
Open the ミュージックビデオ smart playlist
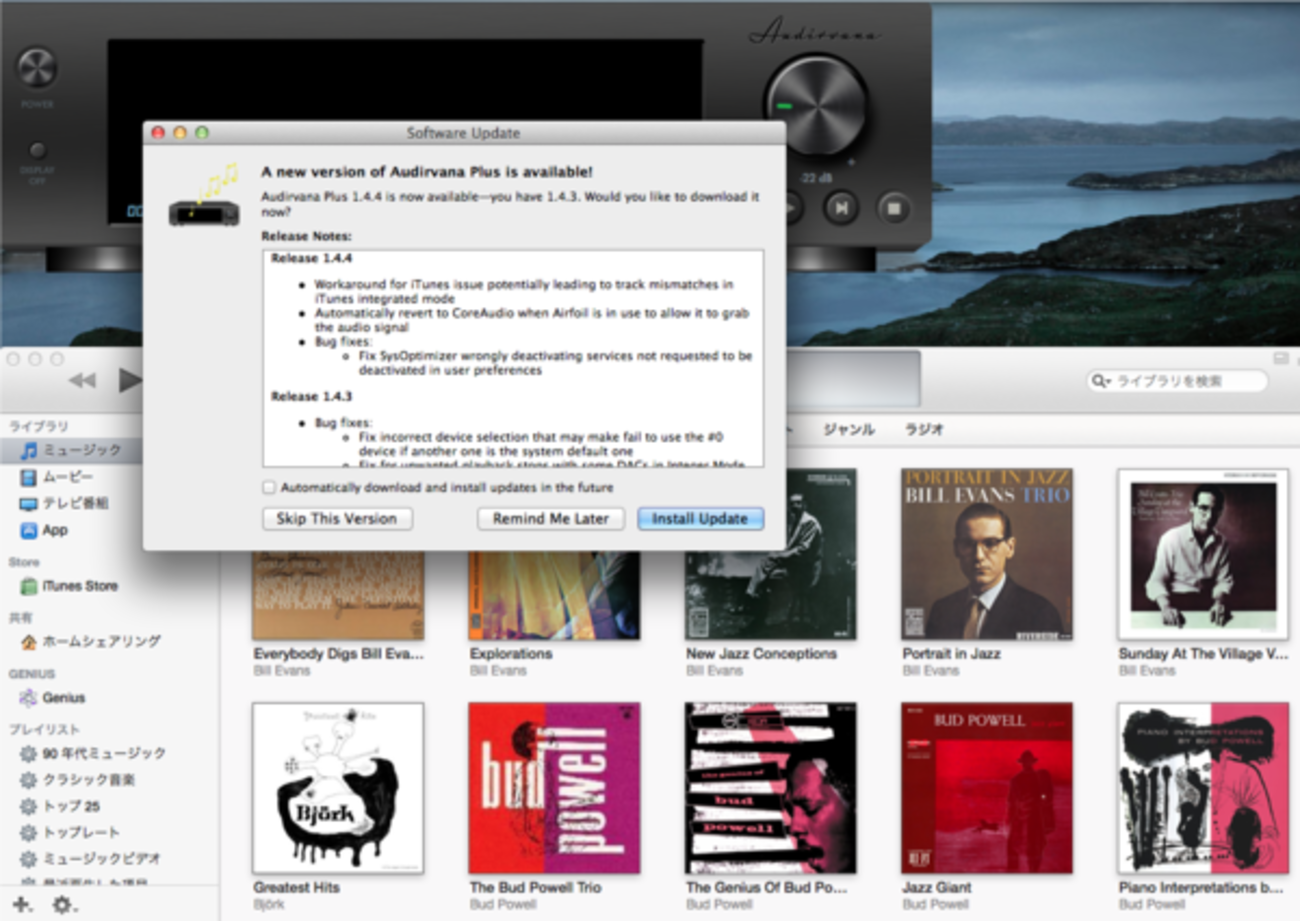click(91, 858)
